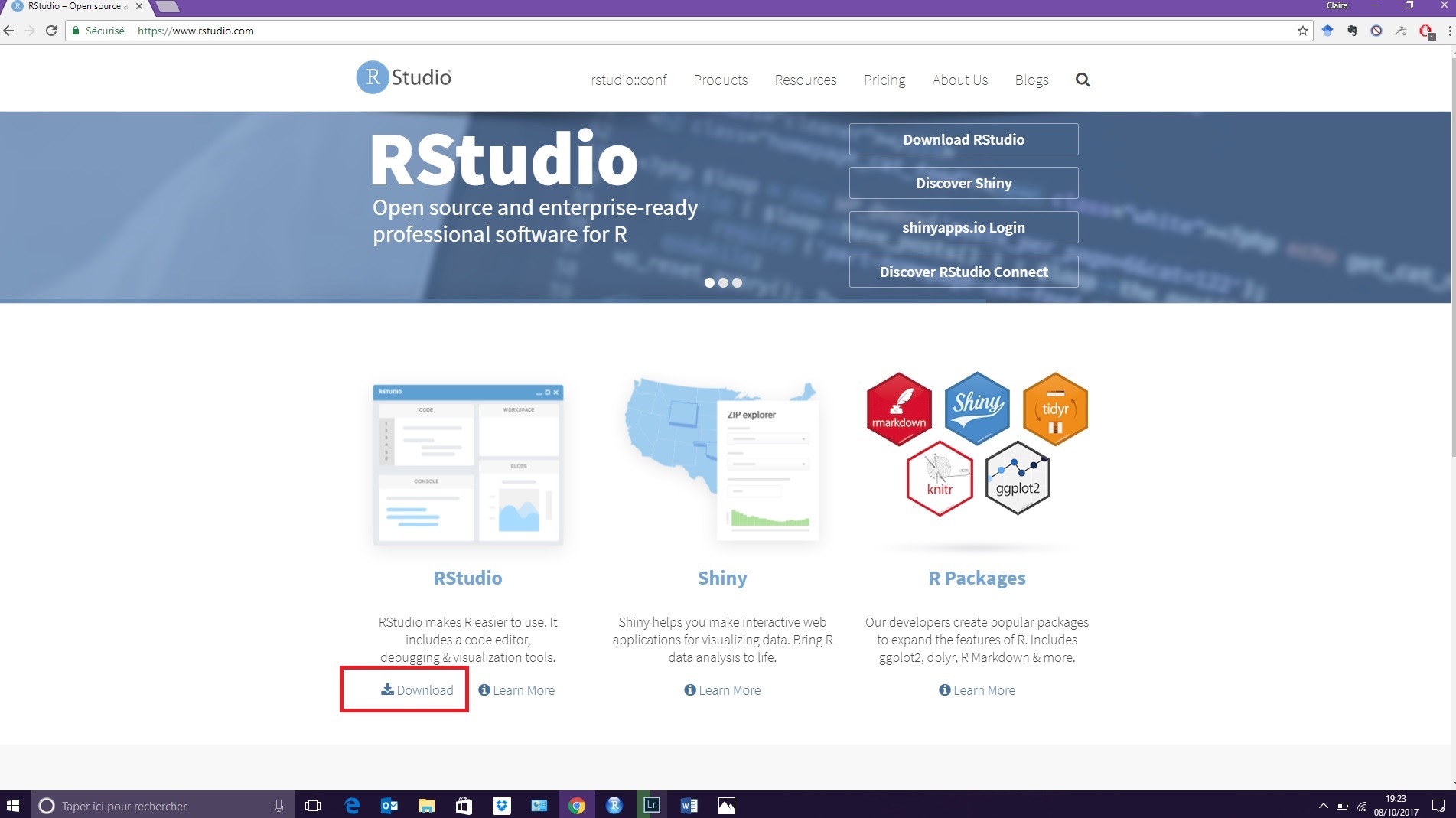1456x818 pixels.
Task: Launch Microsoft Edge from taskbar
Action: [x=352, y=805]
